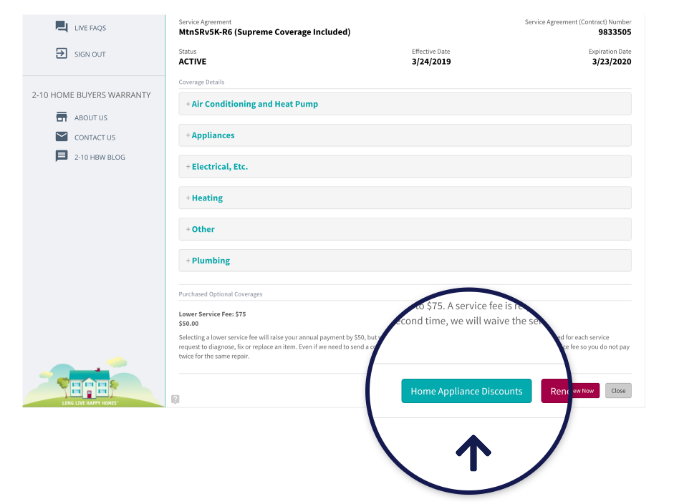Click the Home Appliance Discounts button
Screen dimensions: 674x504
click(466, 391)
